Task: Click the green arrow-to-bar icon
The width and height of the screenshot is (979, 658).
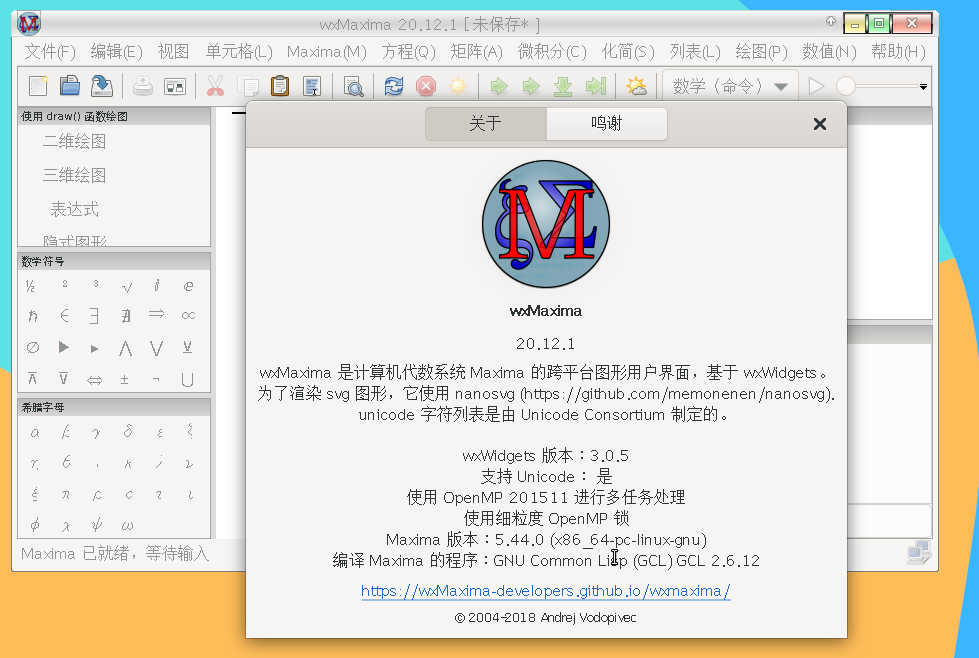Action: point(596,86)
